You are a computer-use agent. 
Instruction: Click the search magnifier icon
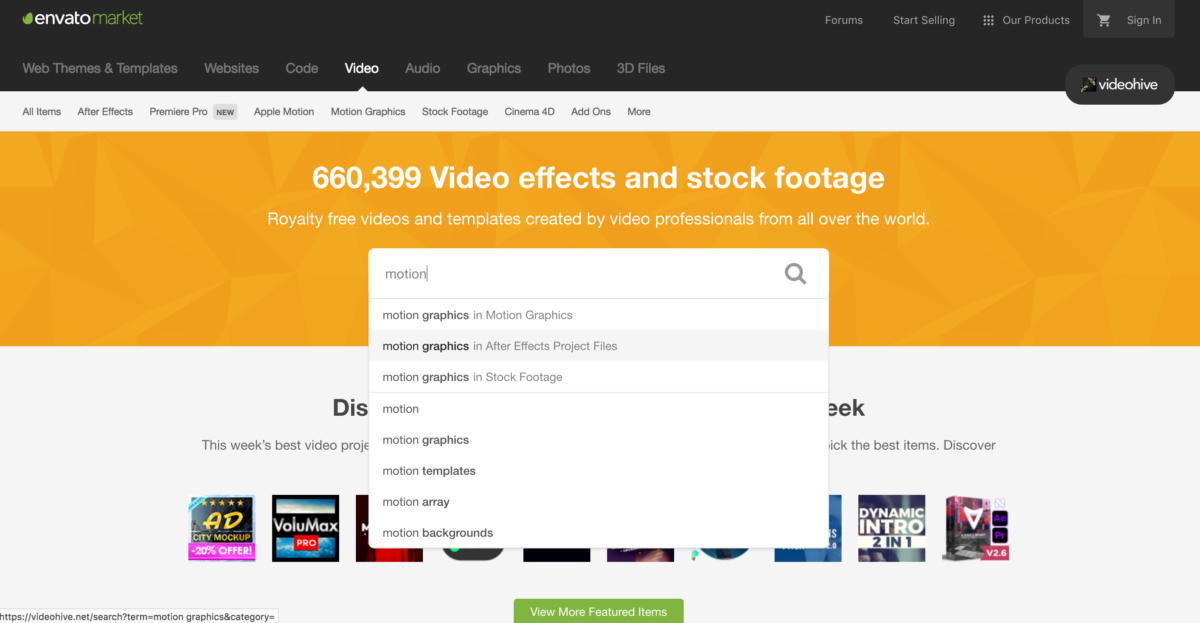(x=795, y=274)
